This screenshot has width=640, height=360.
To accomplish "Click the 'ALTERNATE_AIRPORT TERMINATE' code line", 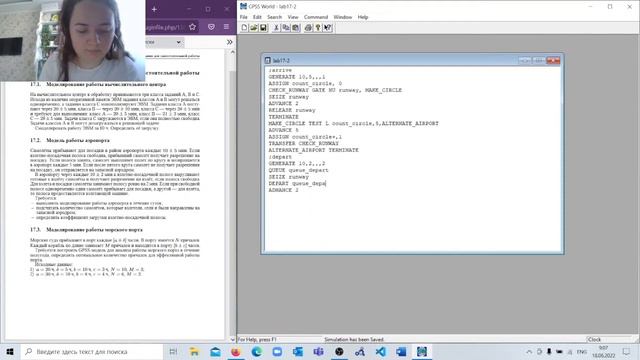I will tap(313, 150).
